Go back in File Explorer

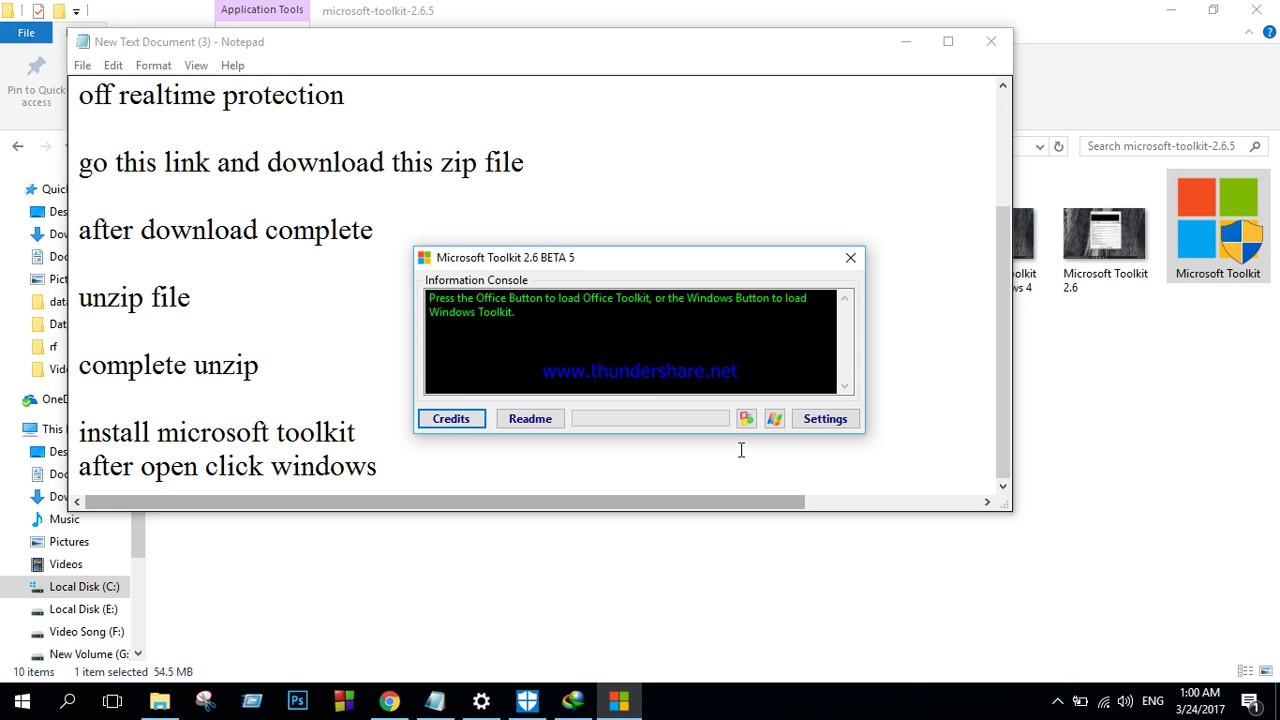(18, 146)
